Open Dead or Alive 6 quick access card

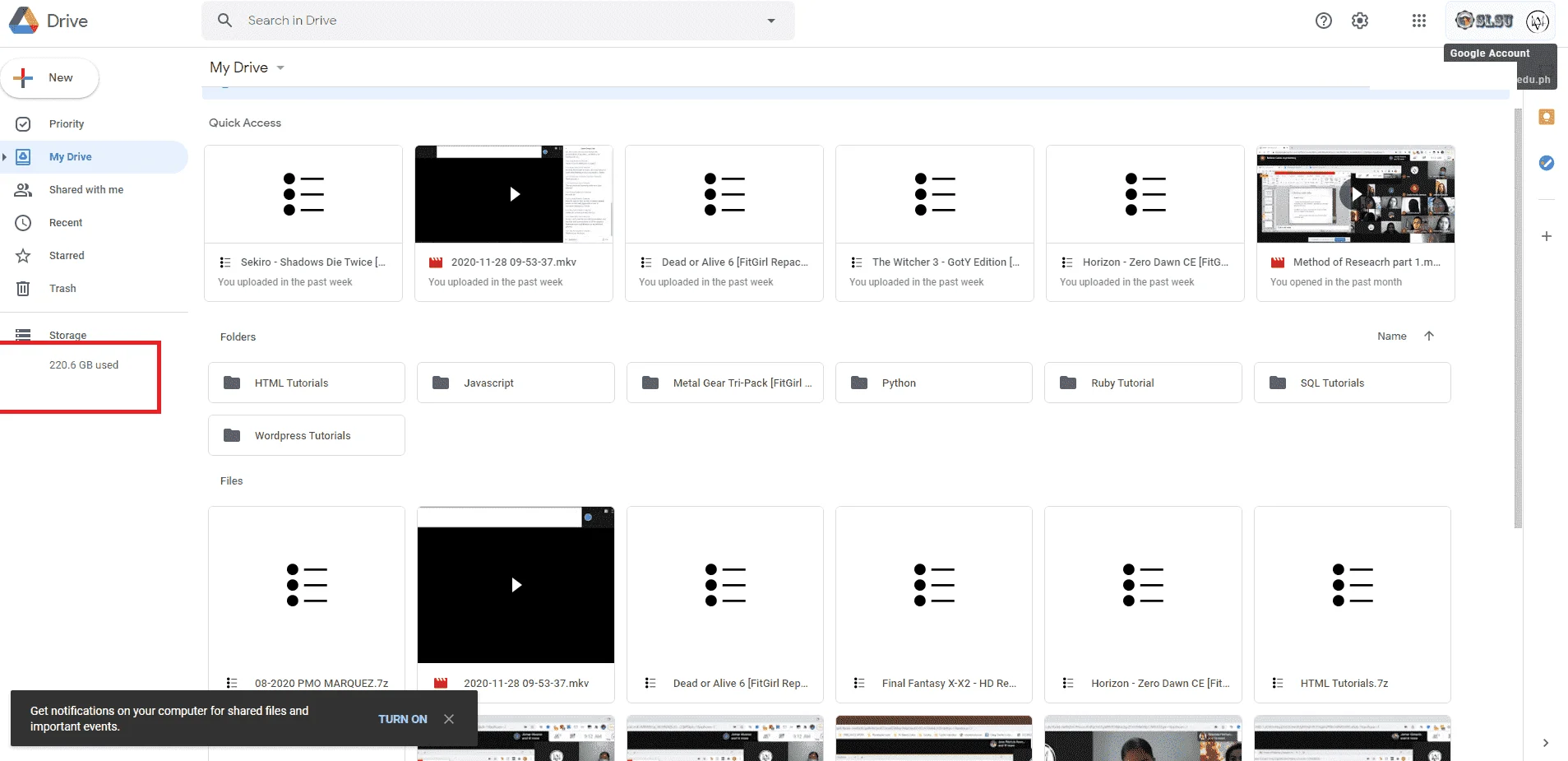point(724,224)
